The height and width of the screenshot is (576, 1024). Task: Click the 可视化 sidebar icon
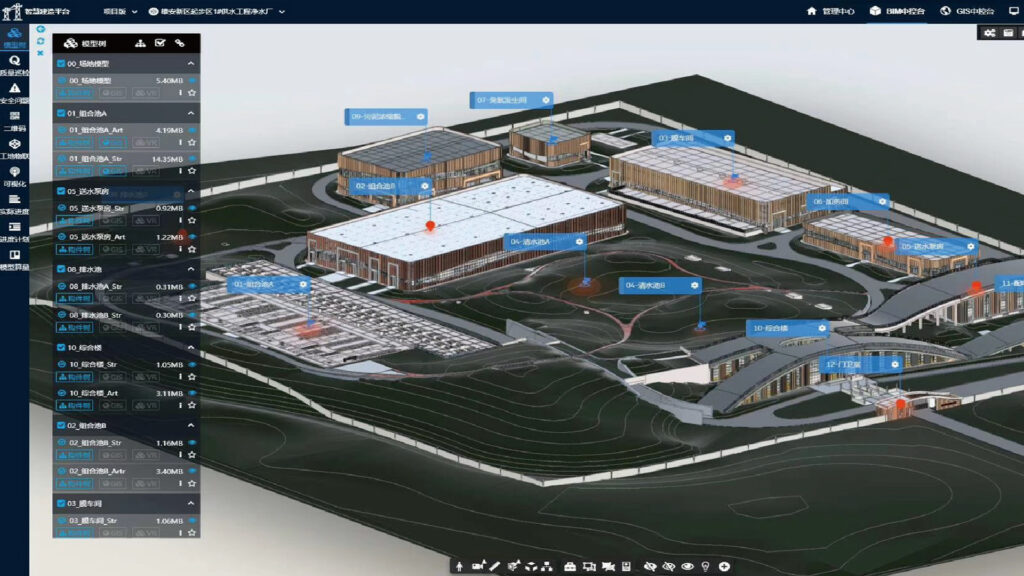[x=14, y=172]
